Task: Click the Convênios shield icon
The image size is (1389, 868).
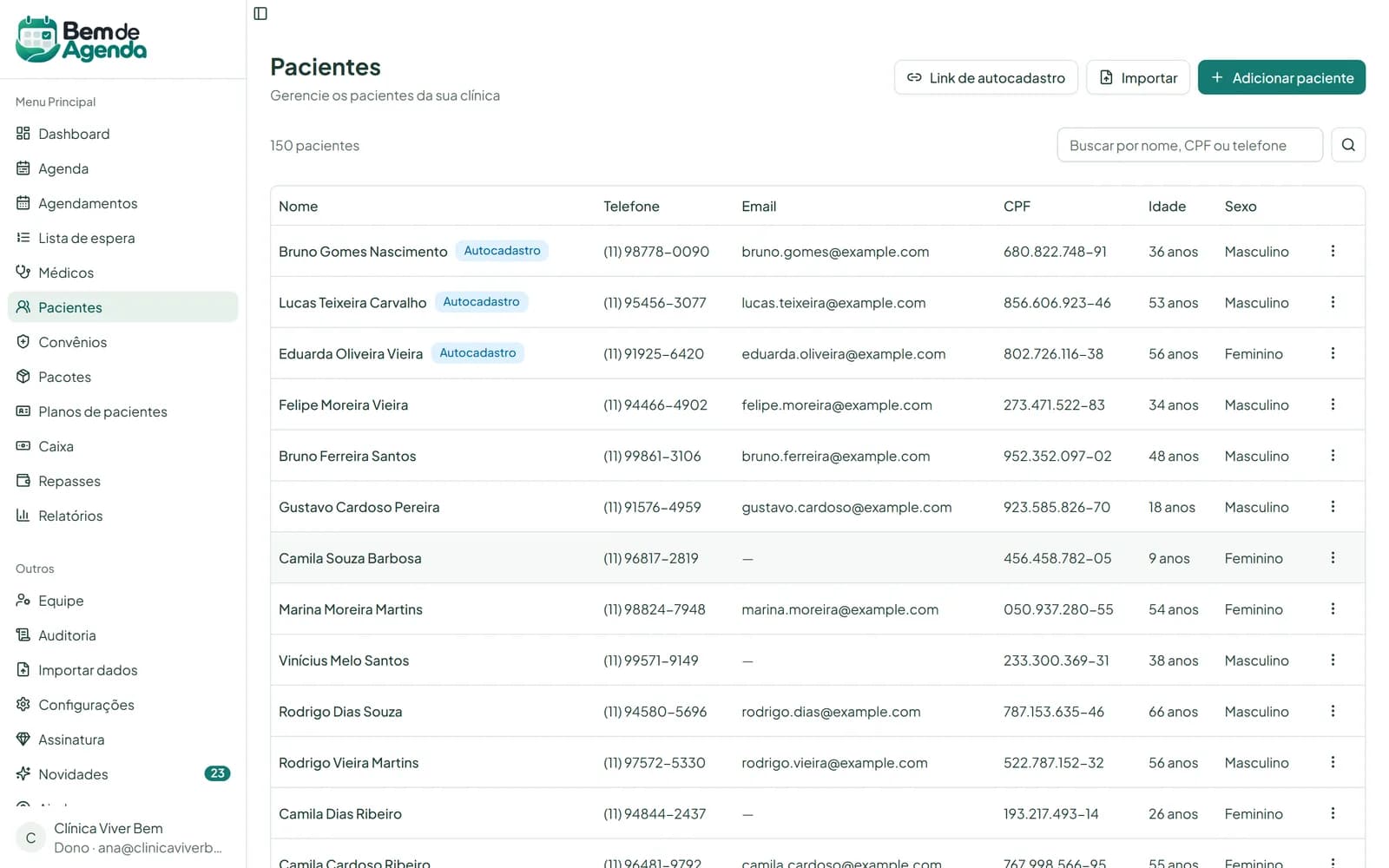Action: 23,342
